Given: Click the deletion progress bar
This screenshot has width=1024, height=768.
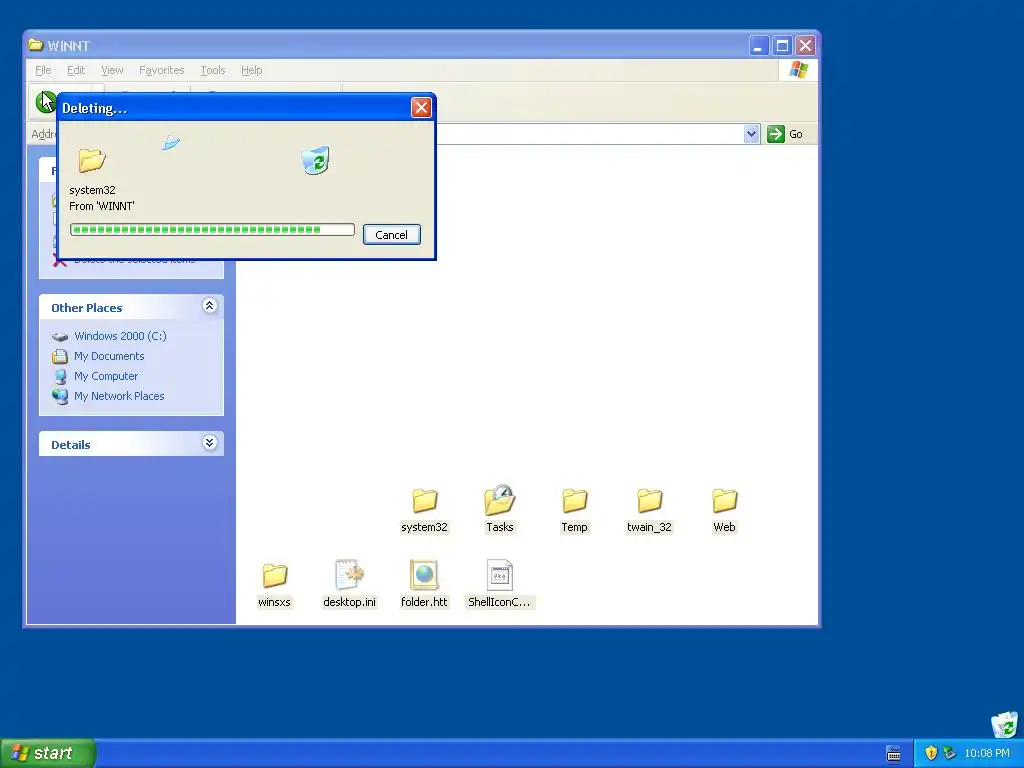Looking at the screenshot, I should point(212,229).
